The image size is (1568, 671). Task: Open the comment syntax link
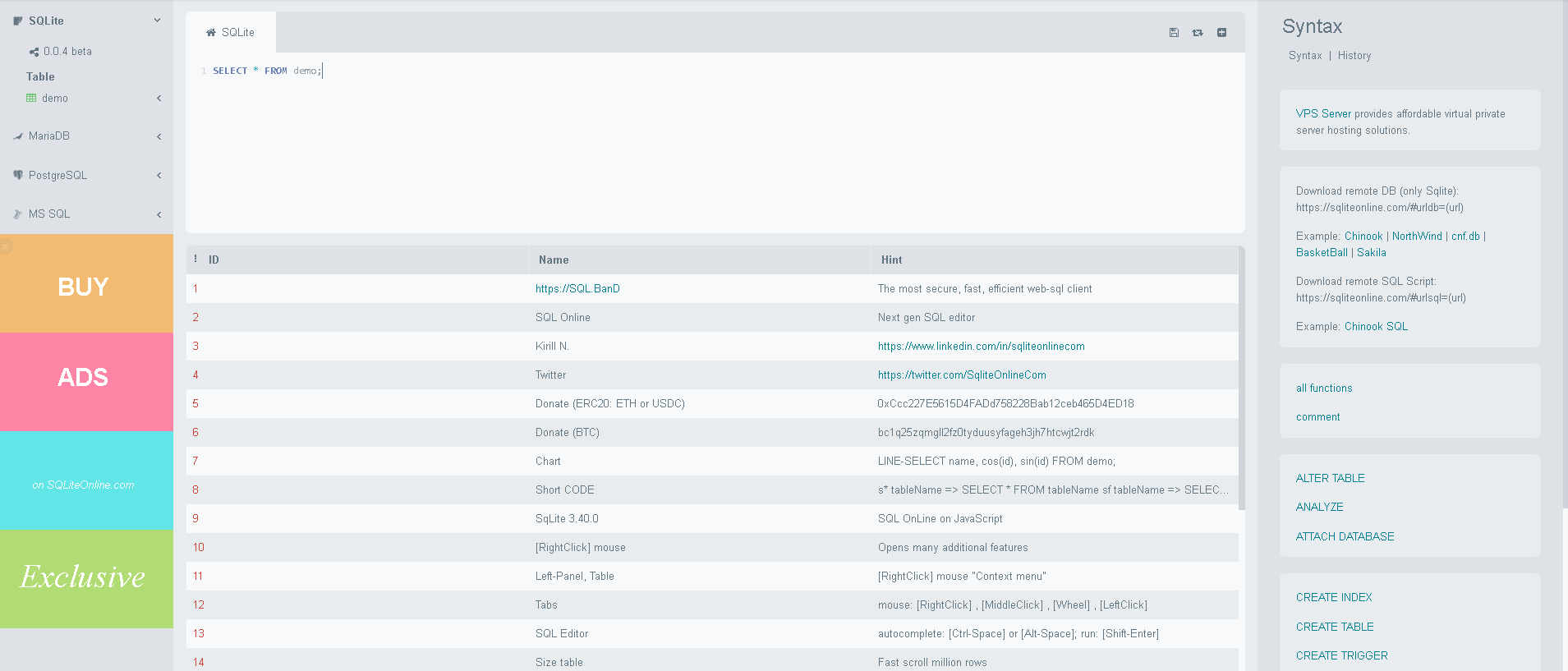(1317, 417)
